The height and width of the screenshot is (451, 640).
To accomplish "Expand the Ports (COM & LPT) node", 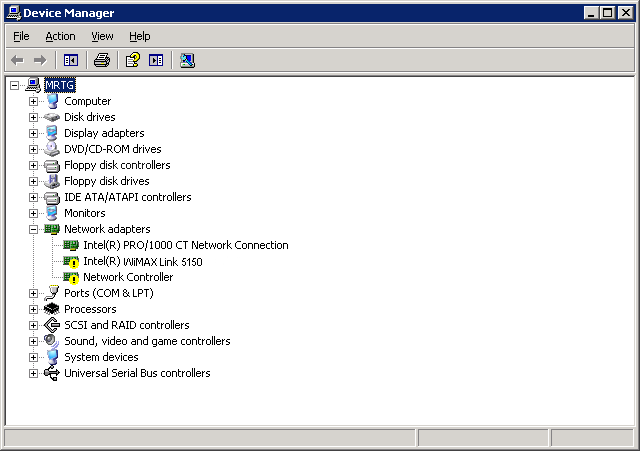I will pos(33,293).
